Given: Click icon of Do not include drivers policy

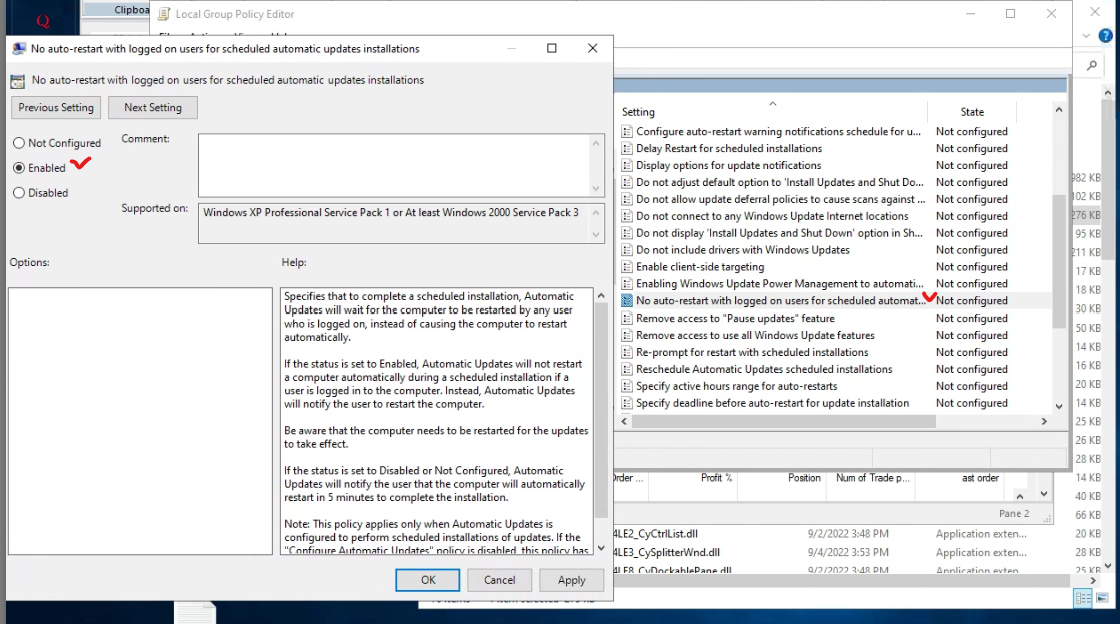Looking at the screenshot, I should pyautogui.click(x=627, y=250).
